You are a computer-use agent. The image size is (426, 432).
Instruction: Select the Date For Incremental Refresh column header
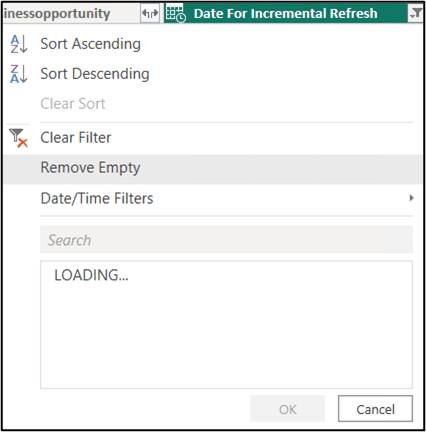point(285,14)
